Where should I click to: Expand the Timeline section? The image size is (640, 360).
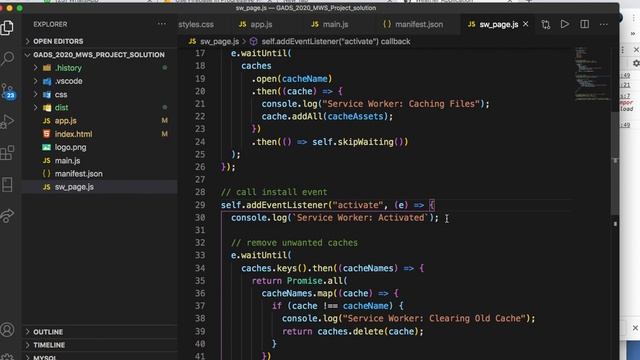click(x=49, y=345)
